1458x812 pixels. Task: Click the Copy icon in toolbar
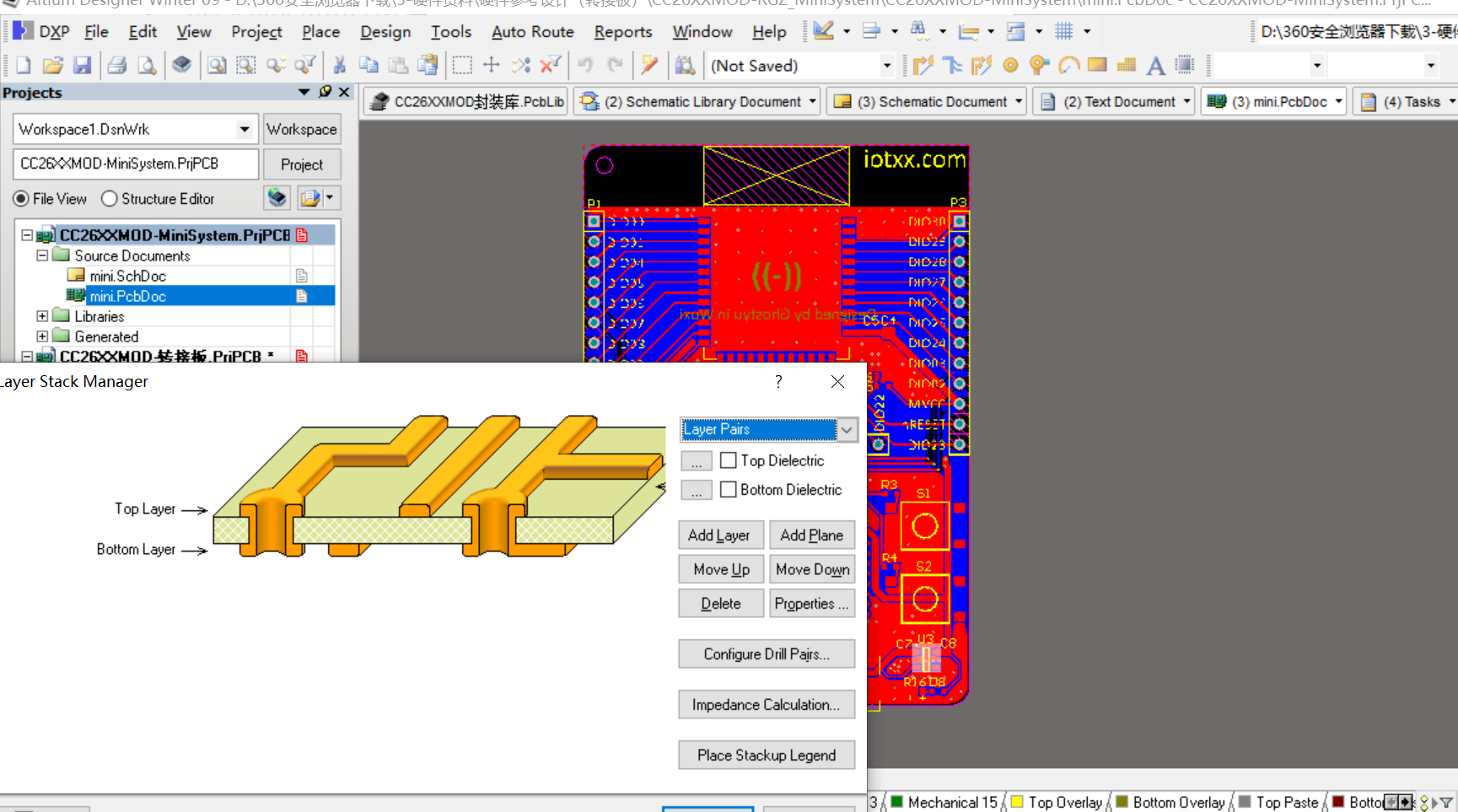tap(369, 65)
